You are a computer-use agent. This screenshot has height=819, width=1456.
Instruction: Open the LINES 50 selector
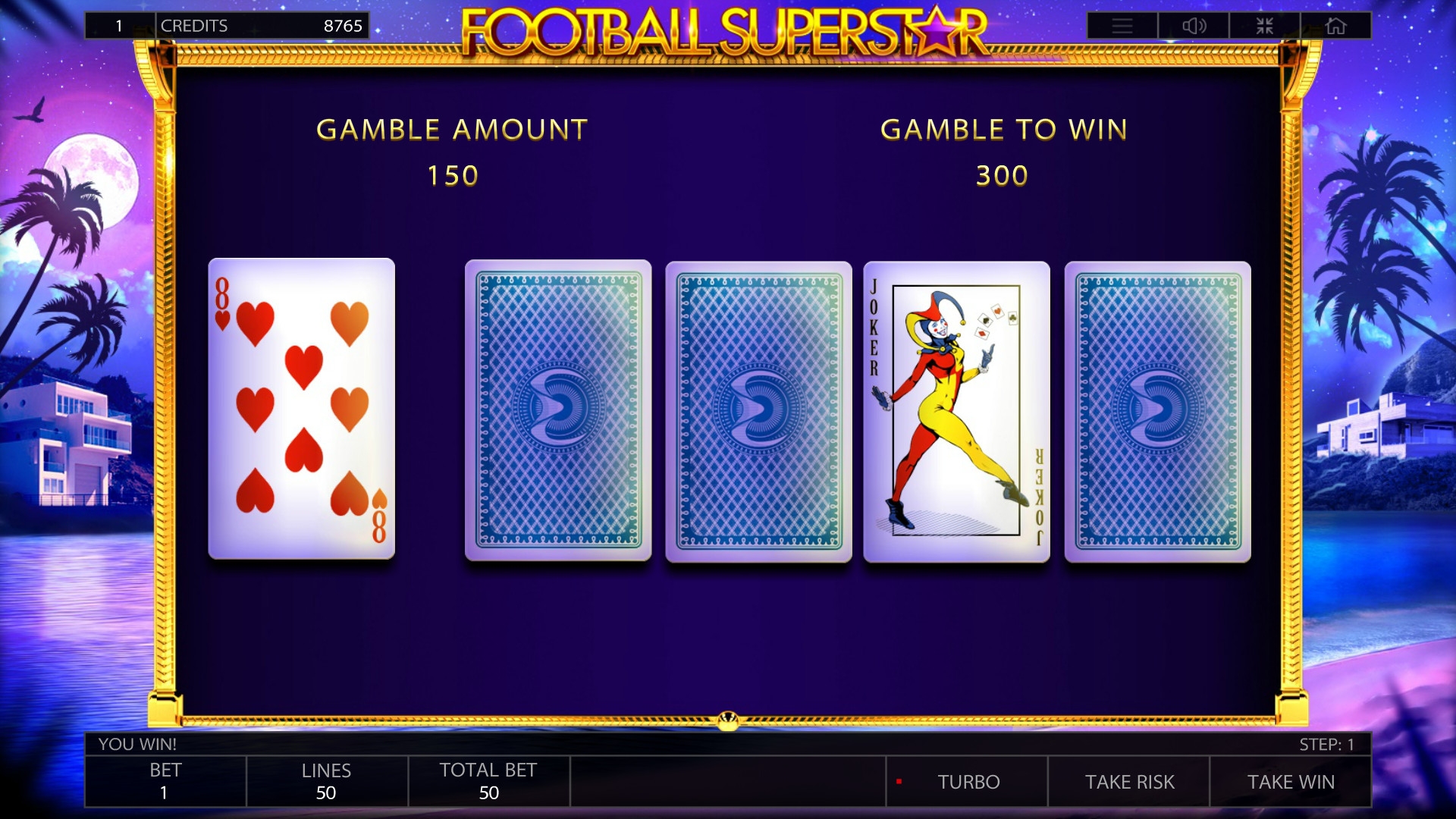pyautogui.click(x=327, y=782)
